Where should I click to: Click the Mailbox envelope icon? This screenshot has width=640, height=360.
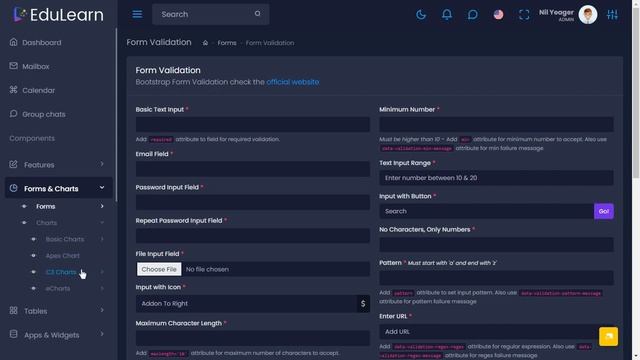point(13,66)
